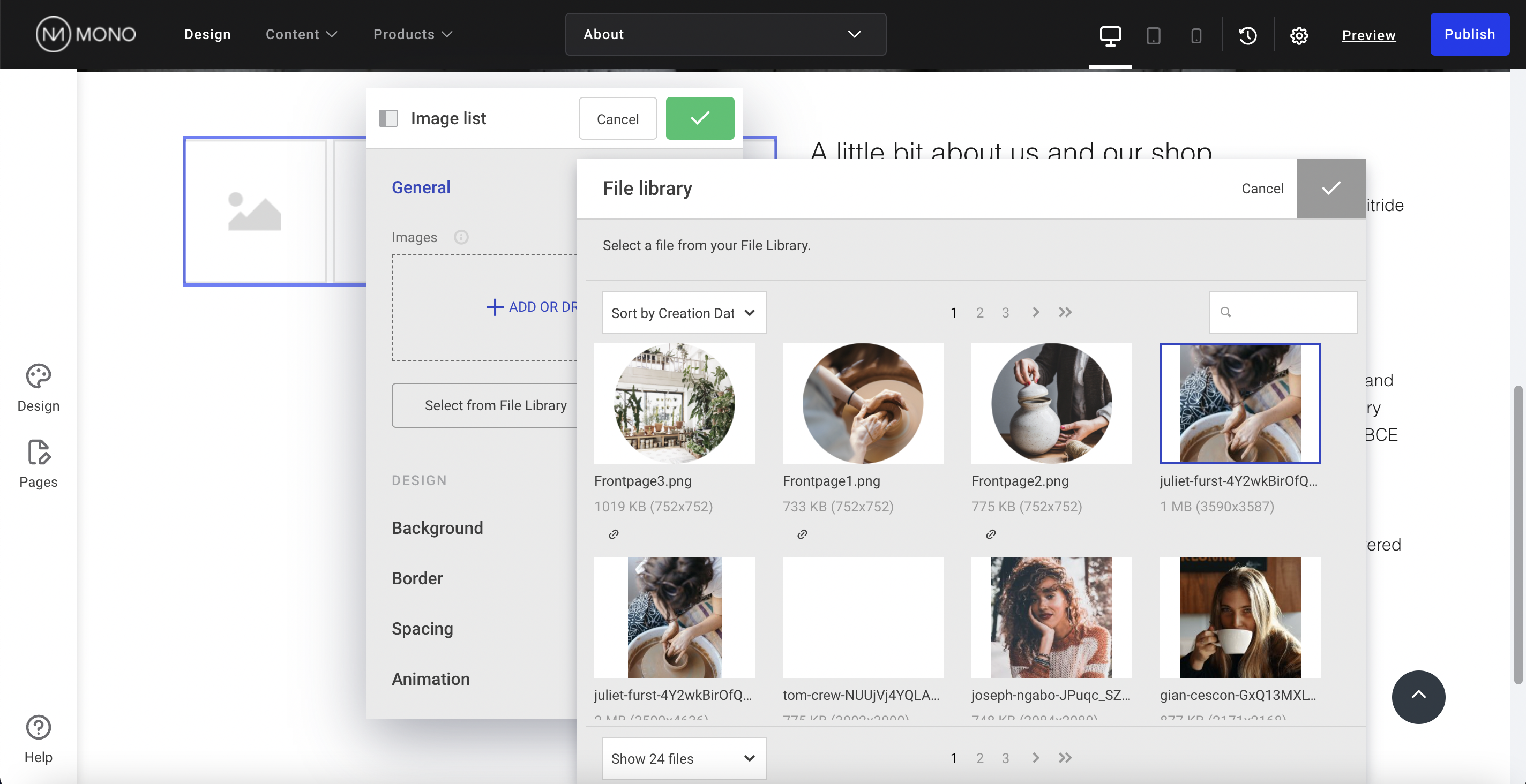1526x784 pixels.
Task: Switch to desktop view icon
Action: [x=1110, y=35]
